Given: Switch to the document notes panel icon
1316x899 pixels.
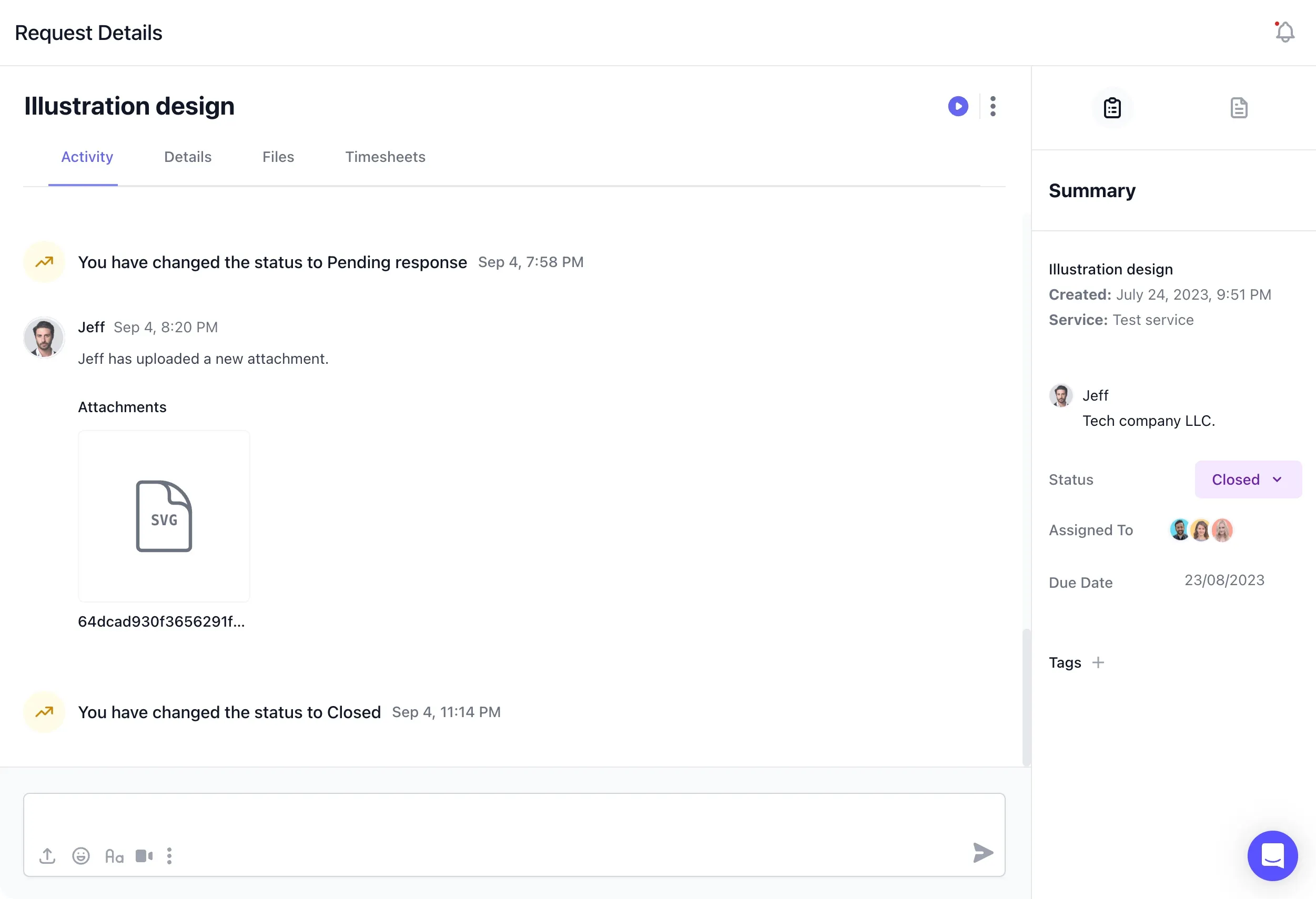Looking at the screenshot, I should tap(1239, 108).
